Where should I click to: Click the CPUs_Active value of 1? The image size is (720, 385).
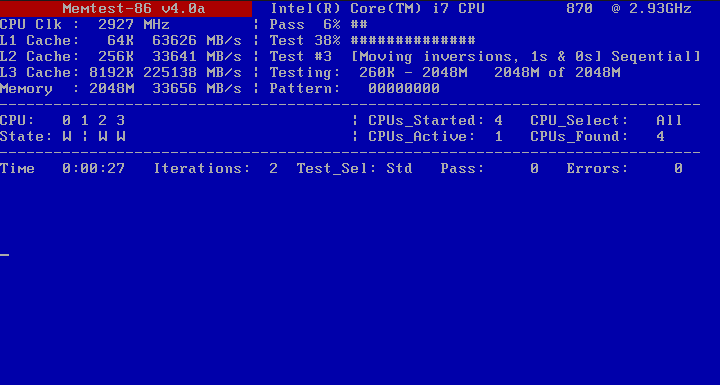click(x=499, y=136)
